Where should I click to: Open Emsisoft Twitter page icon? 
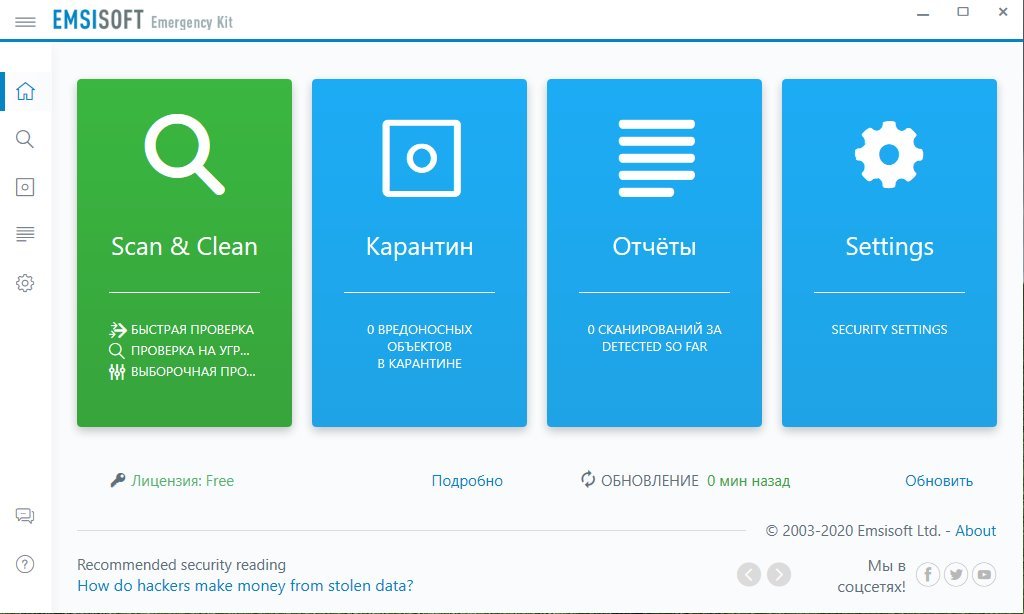coord(956,574)
